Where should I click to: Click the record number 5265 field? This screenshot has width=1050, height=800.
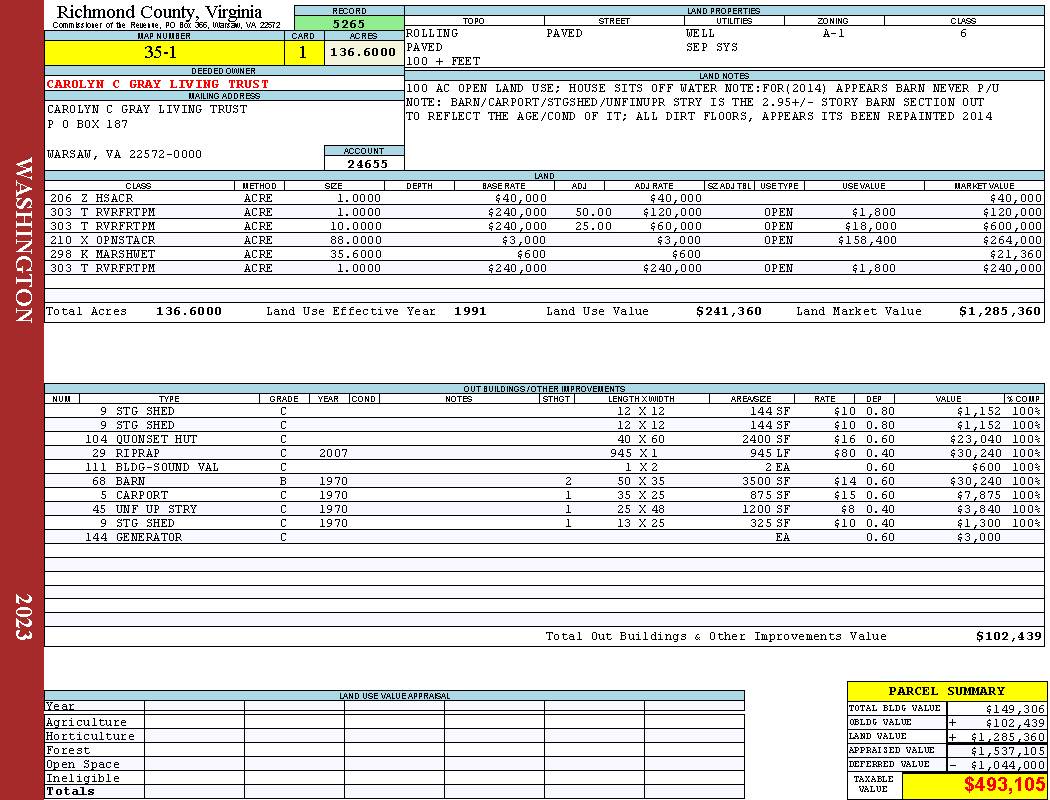(x=349, y=24)
